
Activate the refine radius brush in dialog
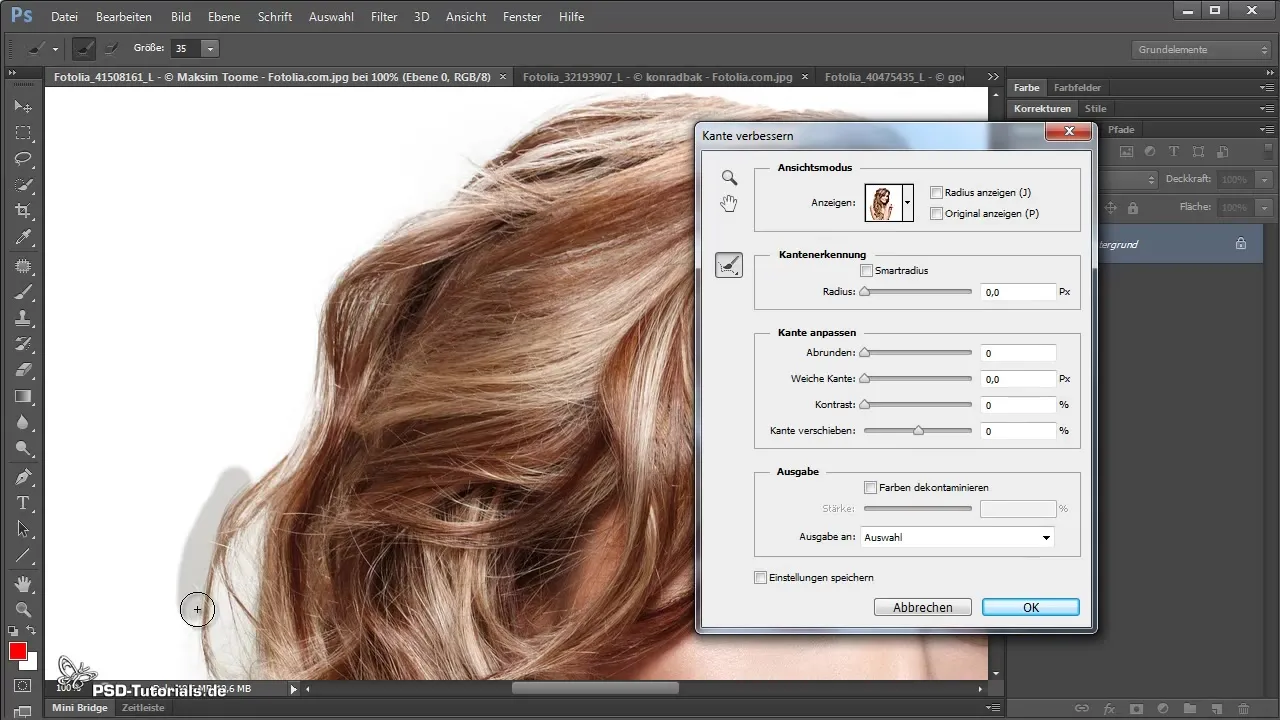coord(729,265)
